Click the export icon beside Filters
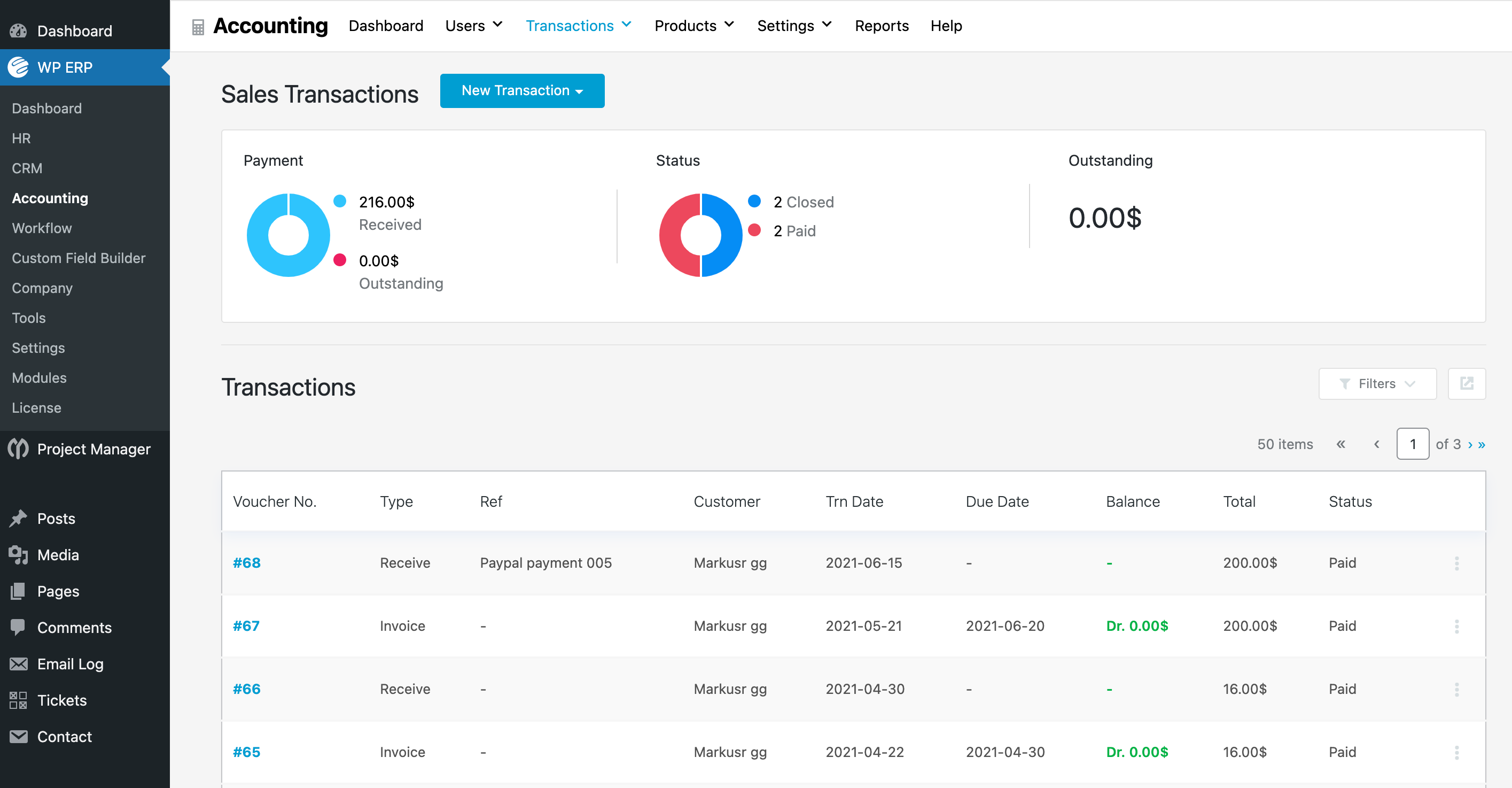Image resolution: width=1512 pixels, height=788 pixels. click(1467, 383)
